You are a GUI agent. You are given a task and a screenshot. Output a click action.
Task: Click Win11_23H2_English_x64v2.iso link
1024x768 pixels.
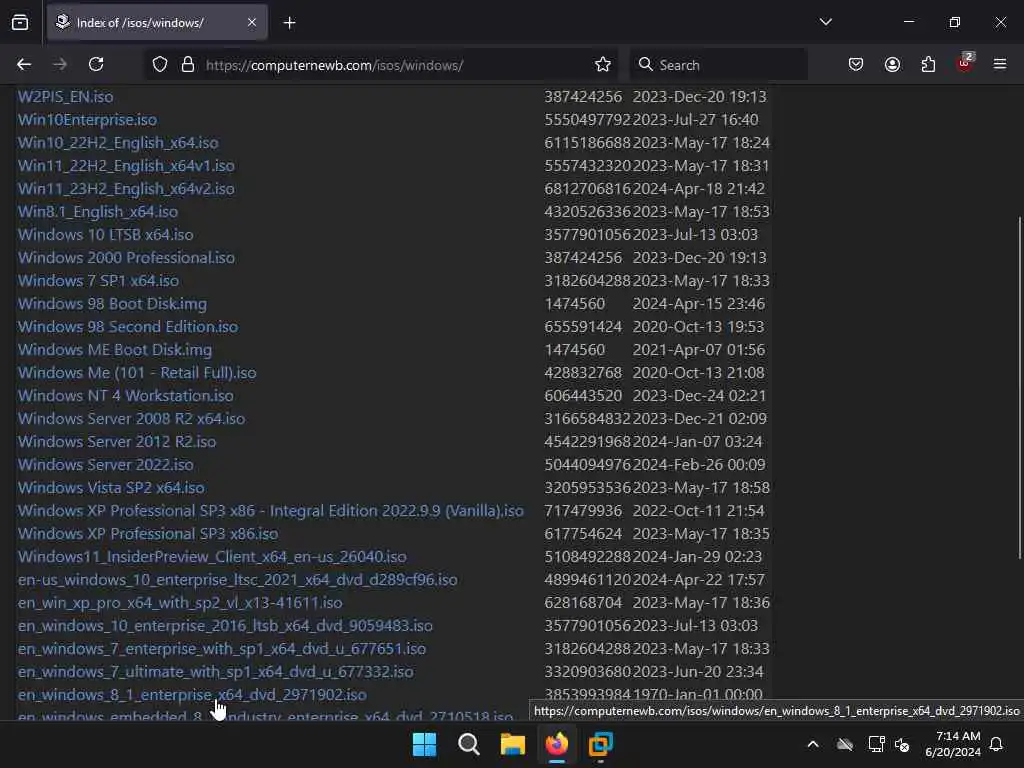(x=126, y=189)
